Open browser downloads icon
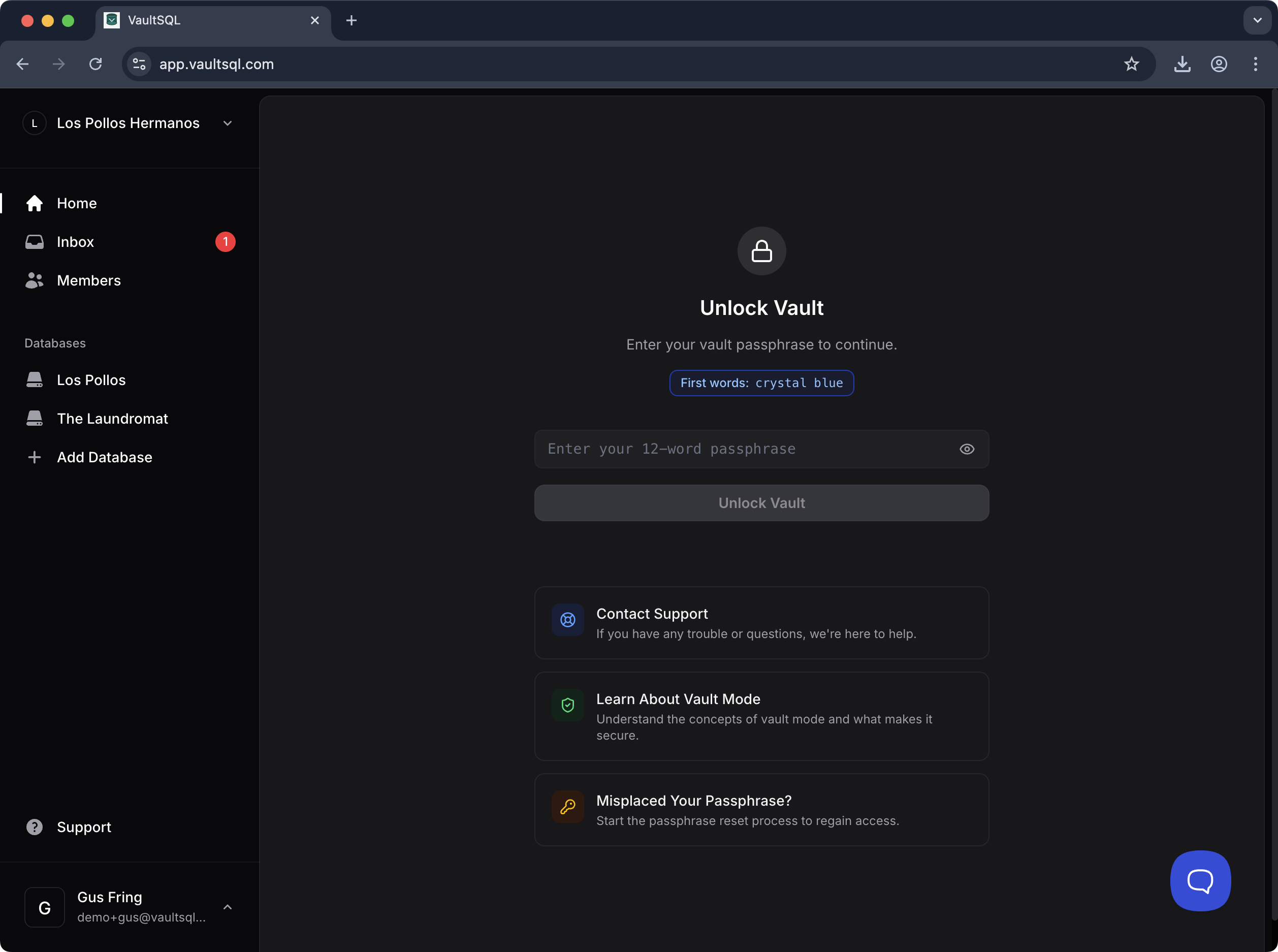This screenshot has width=1278, height=952. 1182,64
